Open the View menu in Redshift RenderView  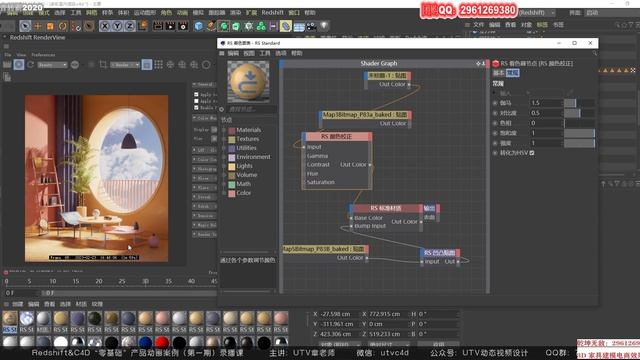(x=21, y=54)
